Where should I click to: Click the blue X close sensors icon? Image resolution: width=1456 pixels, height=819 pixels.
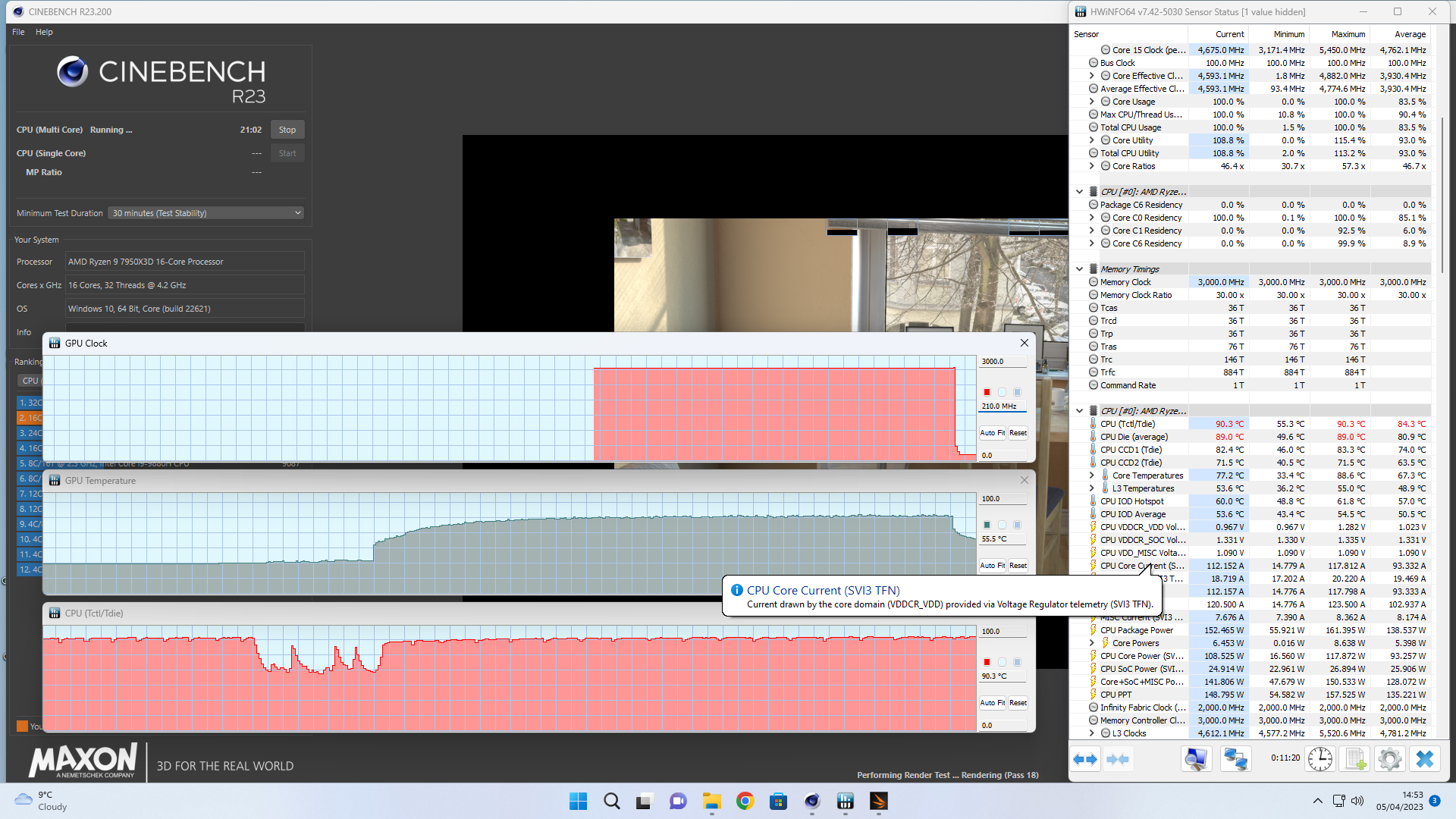[x=1425, y=759]
